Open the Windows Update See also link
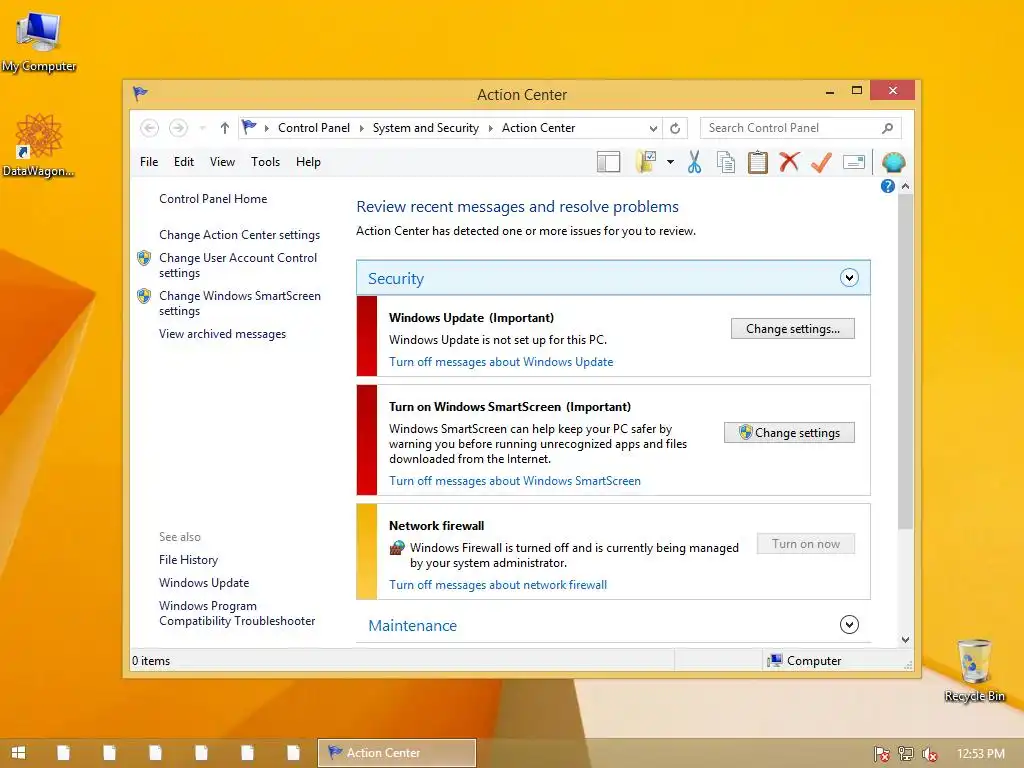The height and width of the screenshot is (768, 1024). click(x=204, y=583)
